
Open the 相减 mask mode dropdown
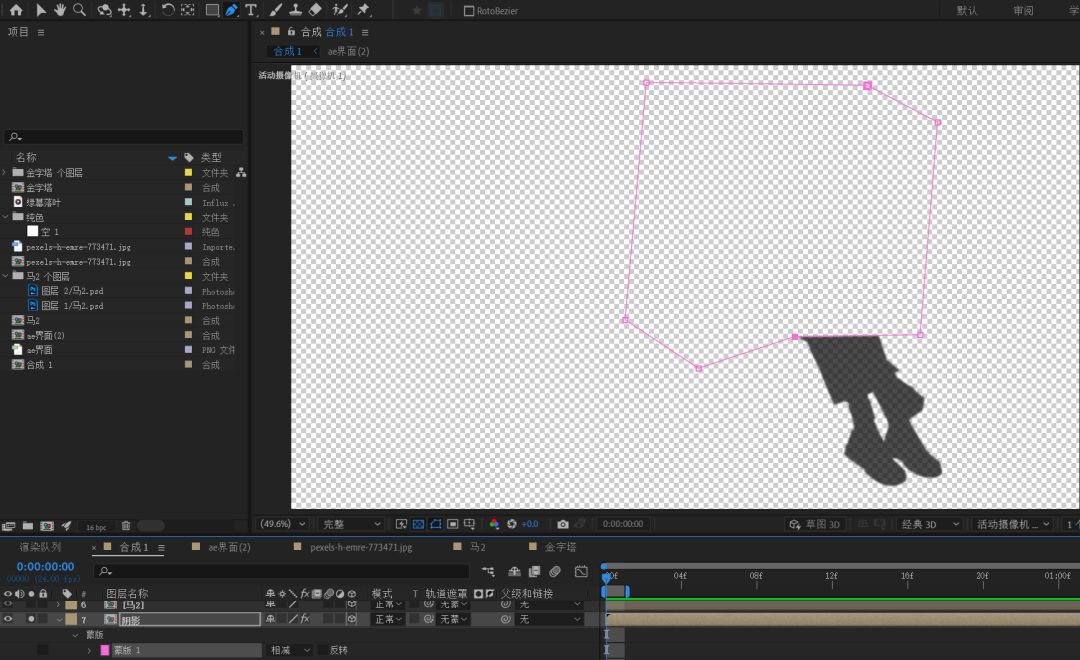tap(290, 650)
